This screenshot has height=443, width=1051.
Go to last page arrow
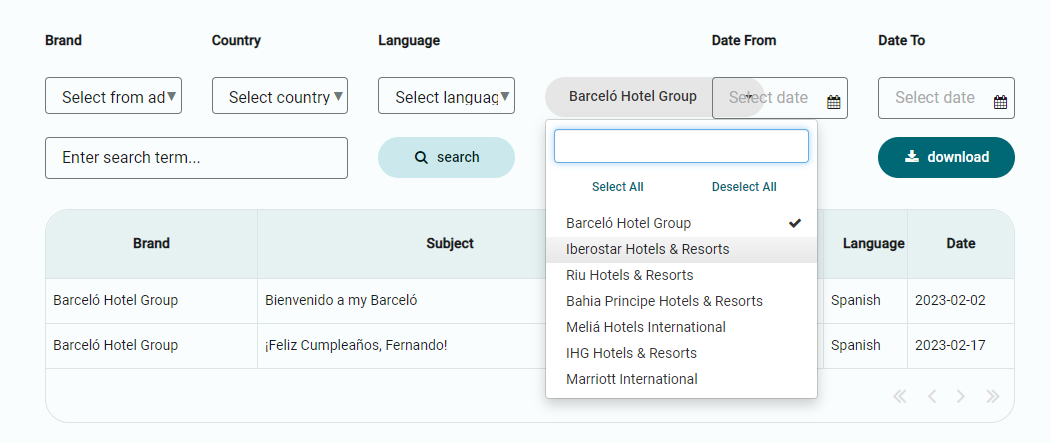tap(993, 396)
